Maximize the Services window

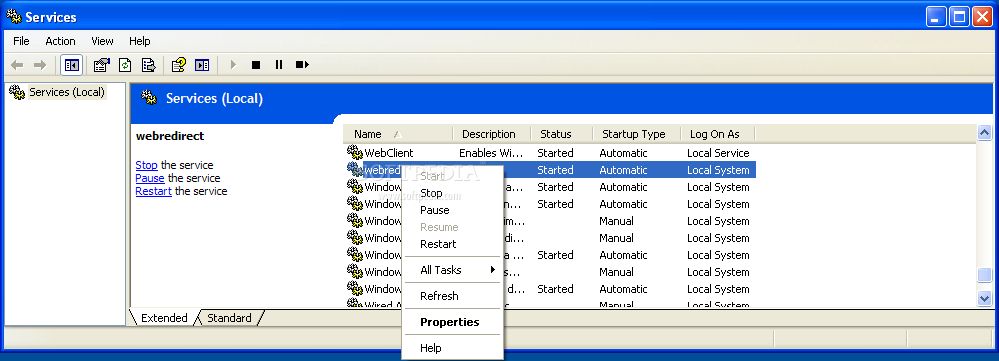coord(959,17)
